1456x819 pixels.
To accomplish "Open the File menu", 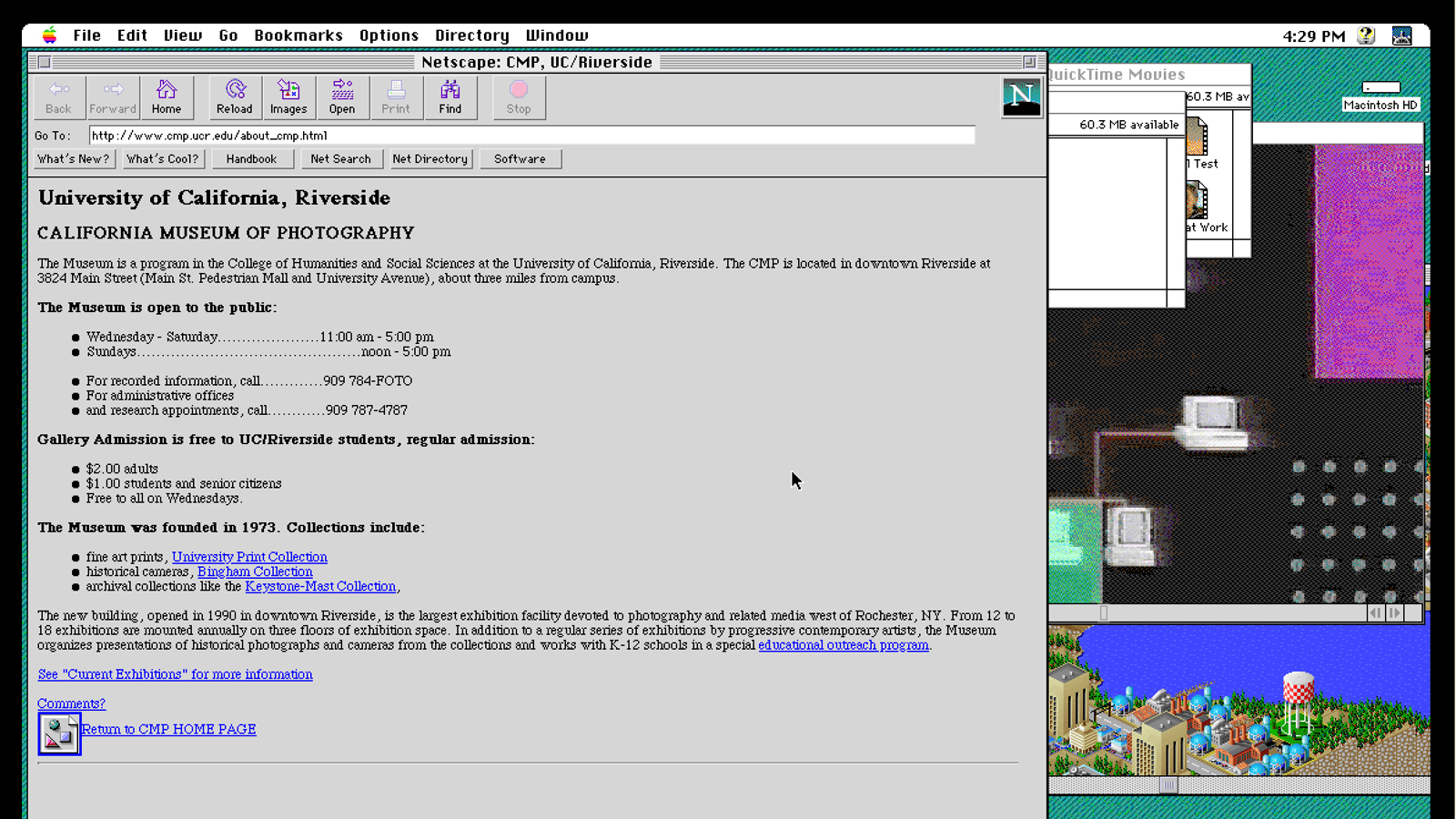I will [87, 35].
